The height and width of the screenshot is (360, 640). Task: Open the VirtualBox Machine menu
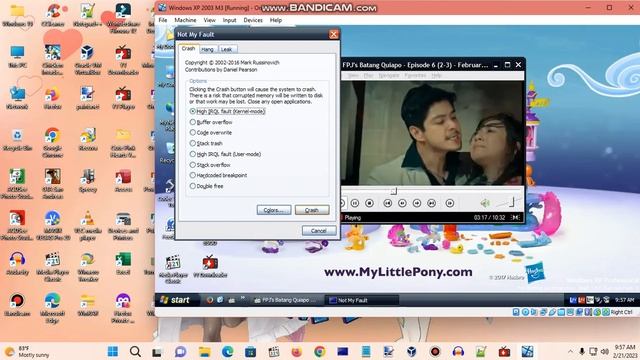tap(185, 20)
